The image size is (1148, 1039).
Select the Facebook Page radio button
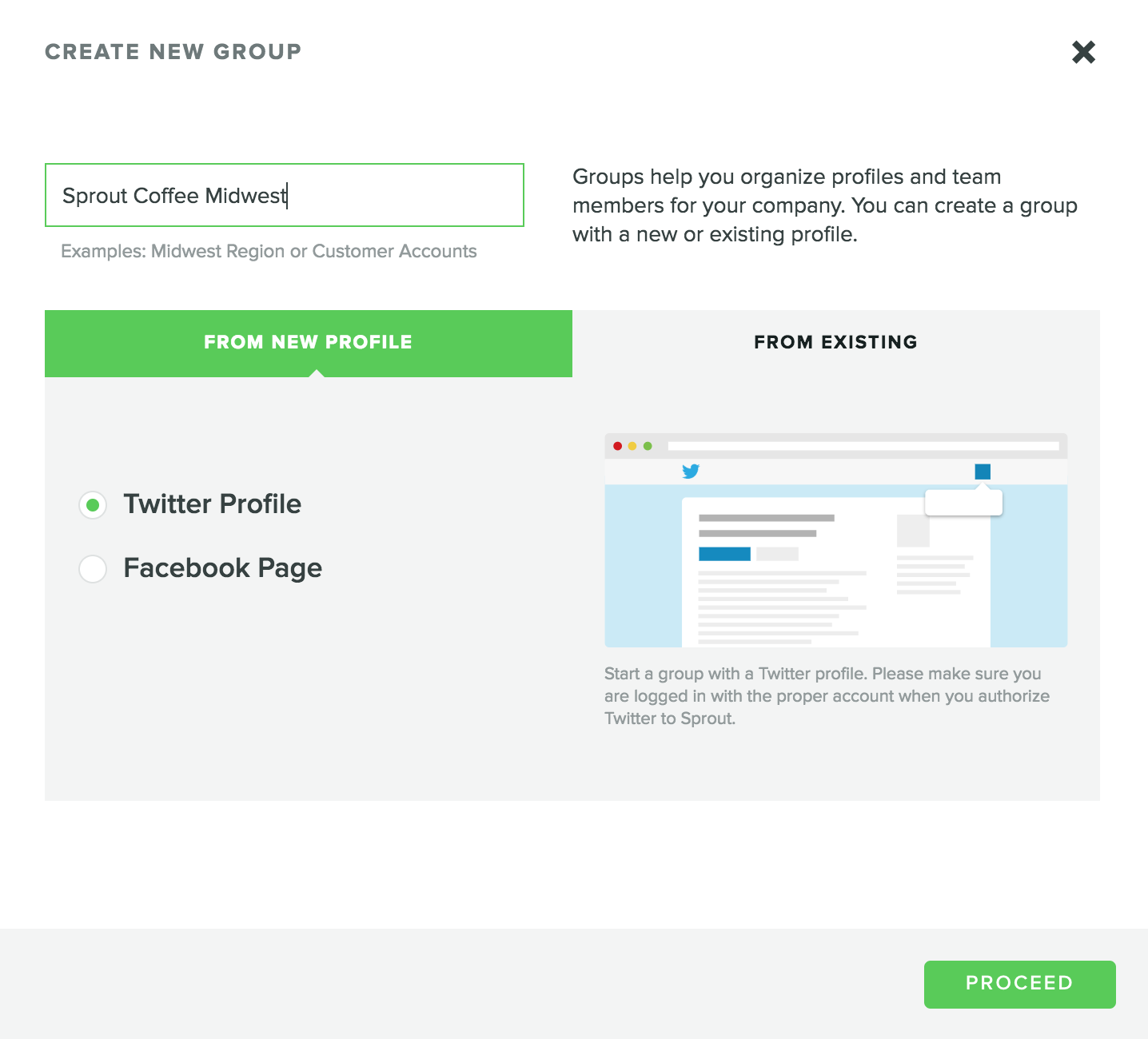pos(93,569)
